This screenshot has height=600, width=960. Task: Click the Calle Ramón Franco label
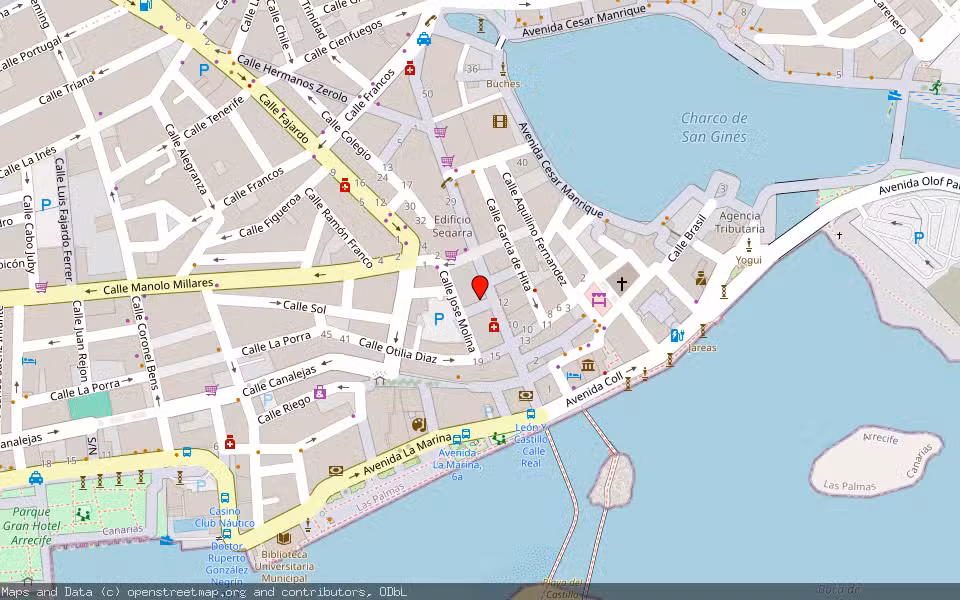point(339,228)
